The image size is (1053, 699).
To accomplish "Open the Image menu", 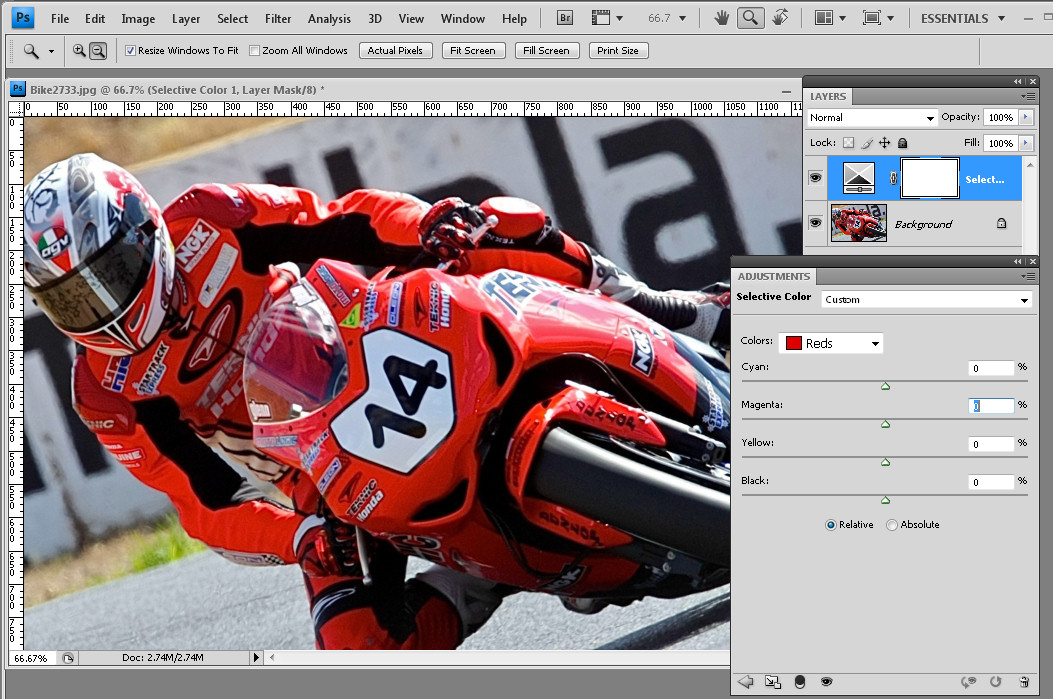I will point(138,19).
